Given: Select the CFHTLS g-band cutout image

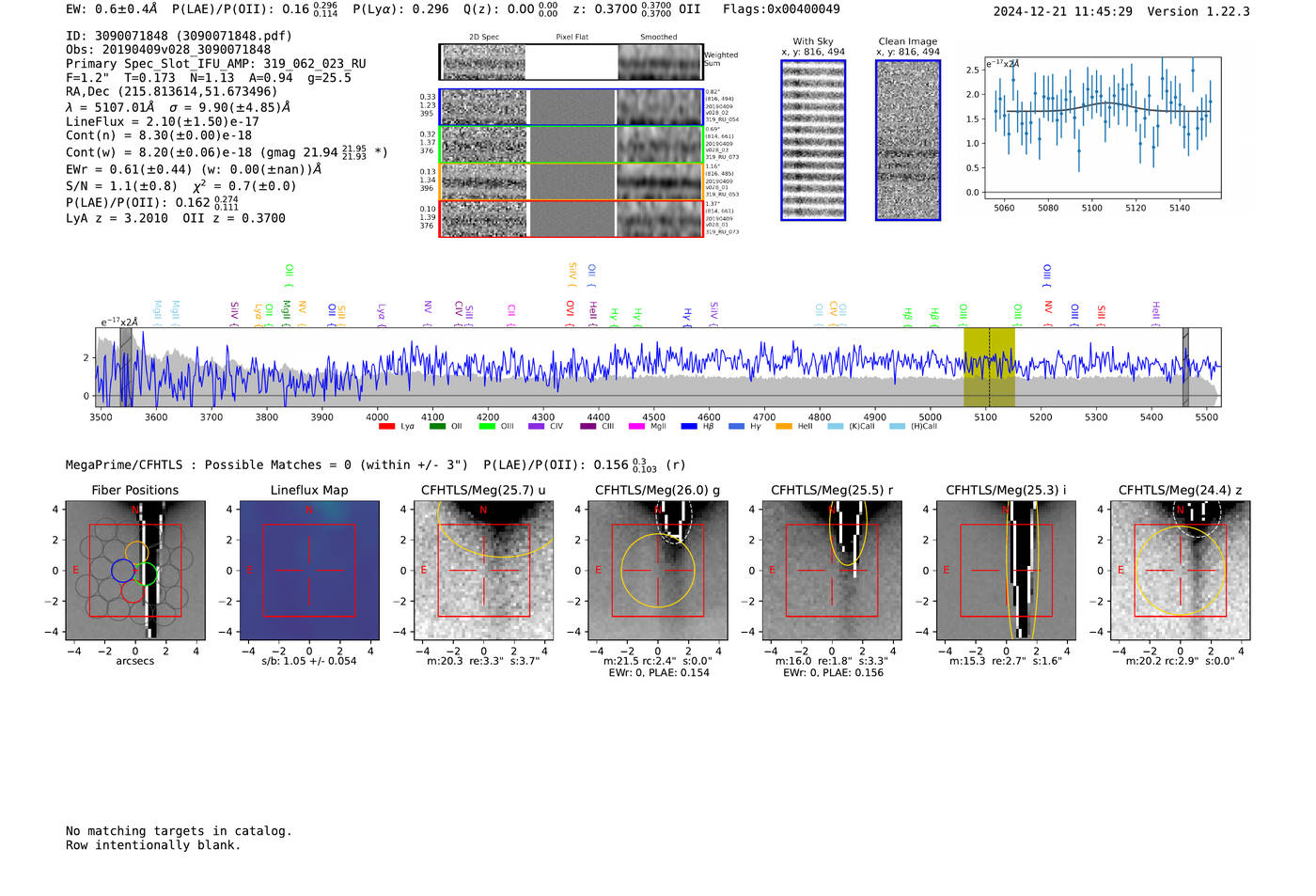Looking at the screenshot, I should (658, 570).
